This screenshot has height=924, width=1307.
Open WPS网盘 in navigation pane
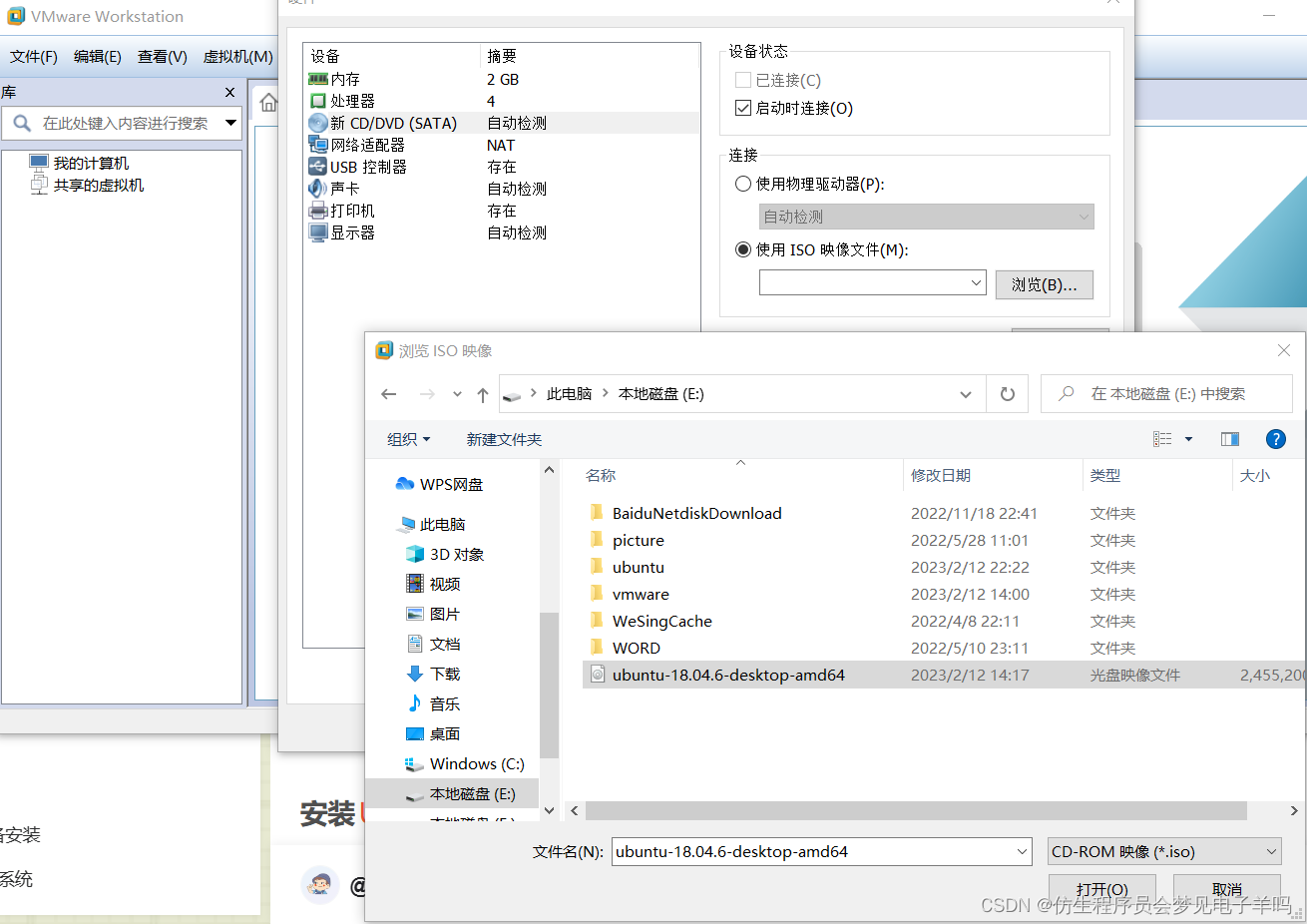point(440,484)
